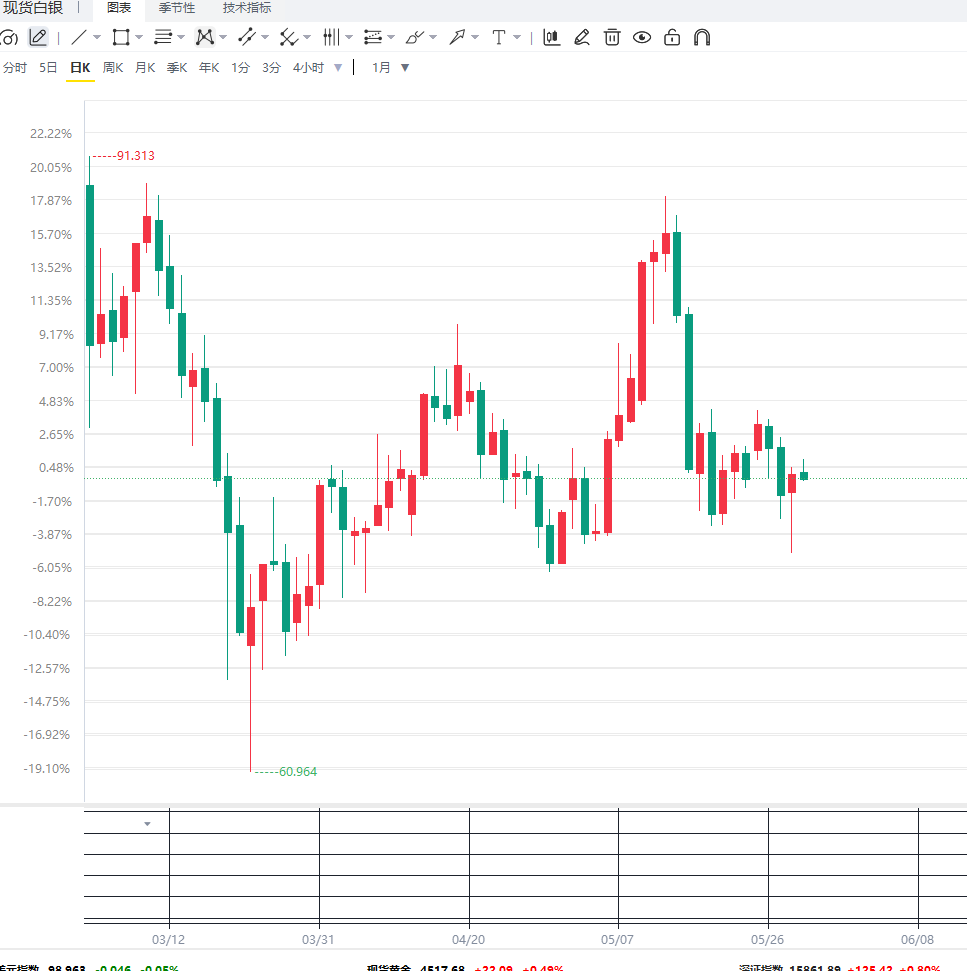This screenshot has height=971, width=967.
Task: Toggle the magnet snap mode
Action: (x=702, y=37)
